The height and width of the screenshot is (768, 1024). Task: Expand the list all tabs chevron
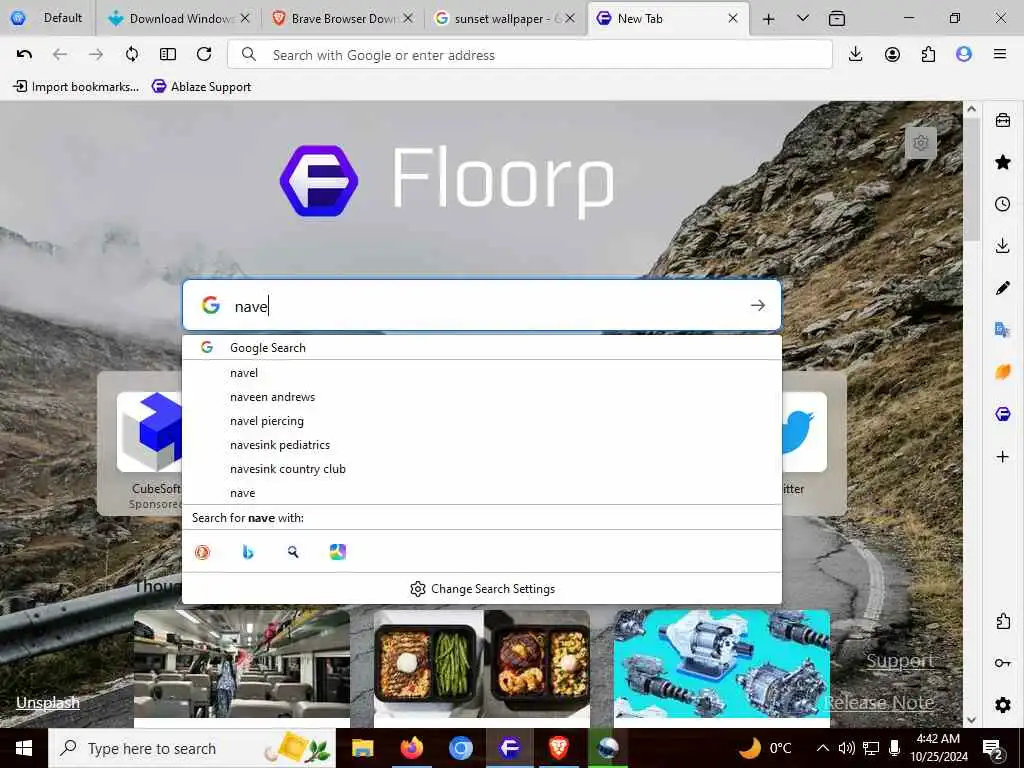[x=803, y=18]
